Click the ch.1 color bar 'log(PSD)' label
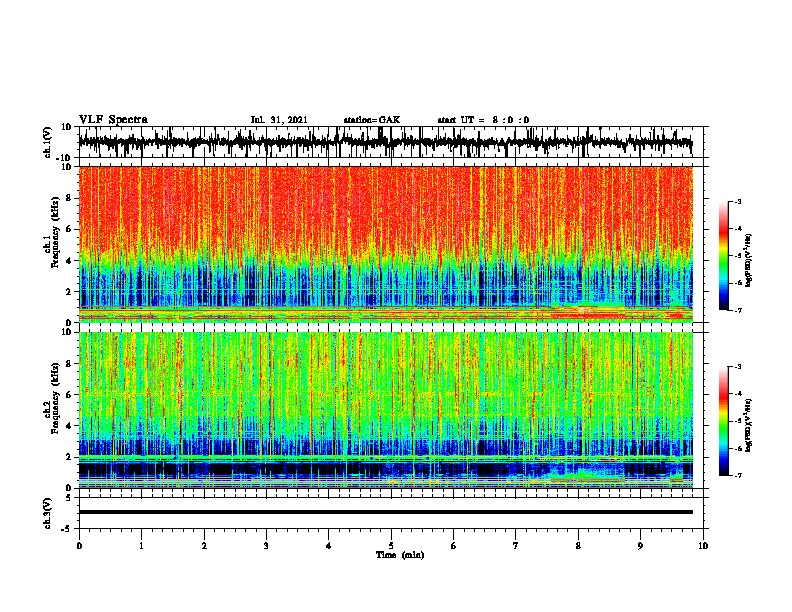 [x=749, y=260]
